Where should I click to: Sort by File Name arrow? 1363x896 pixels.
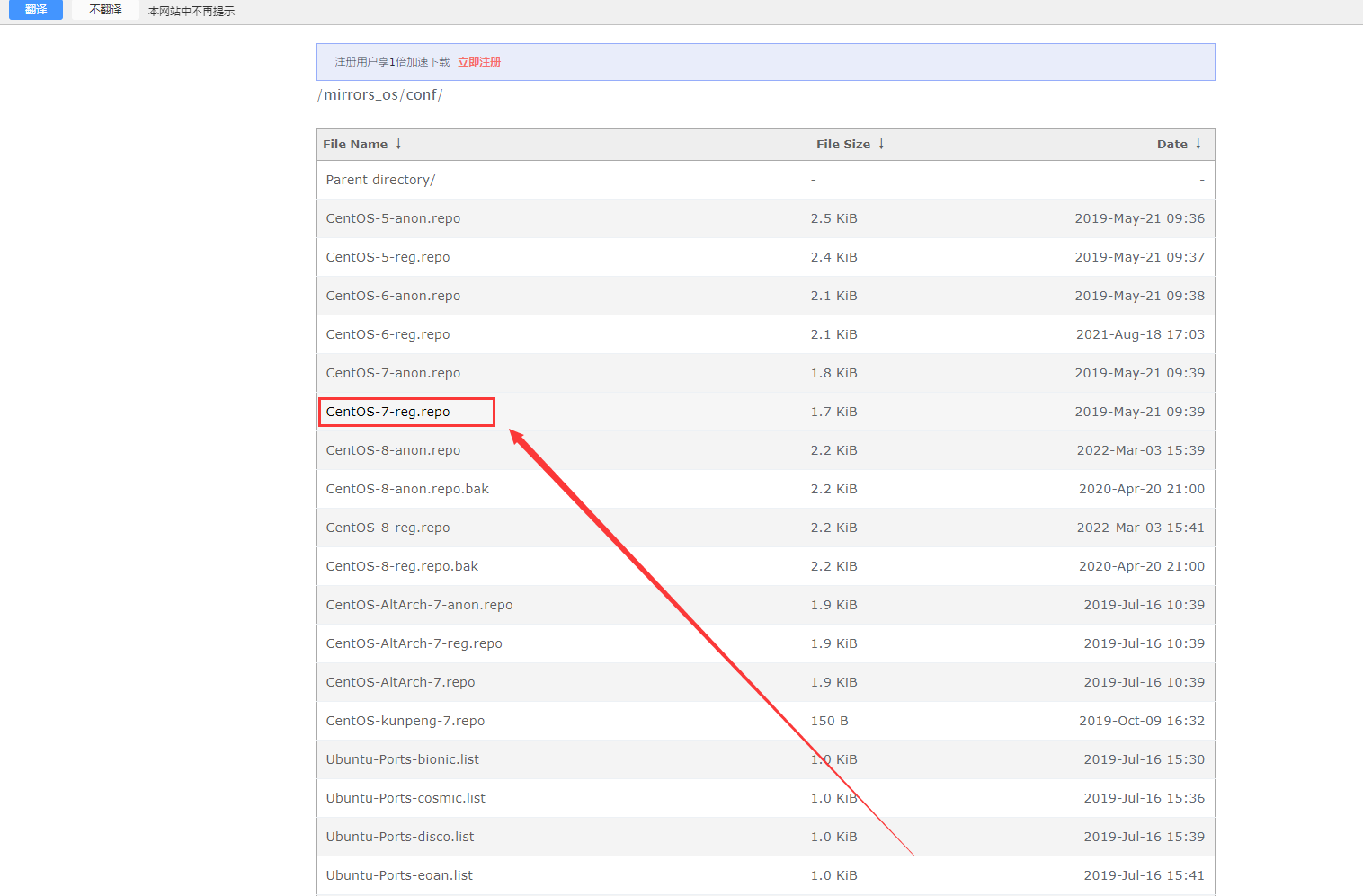(x=398, y=144)
